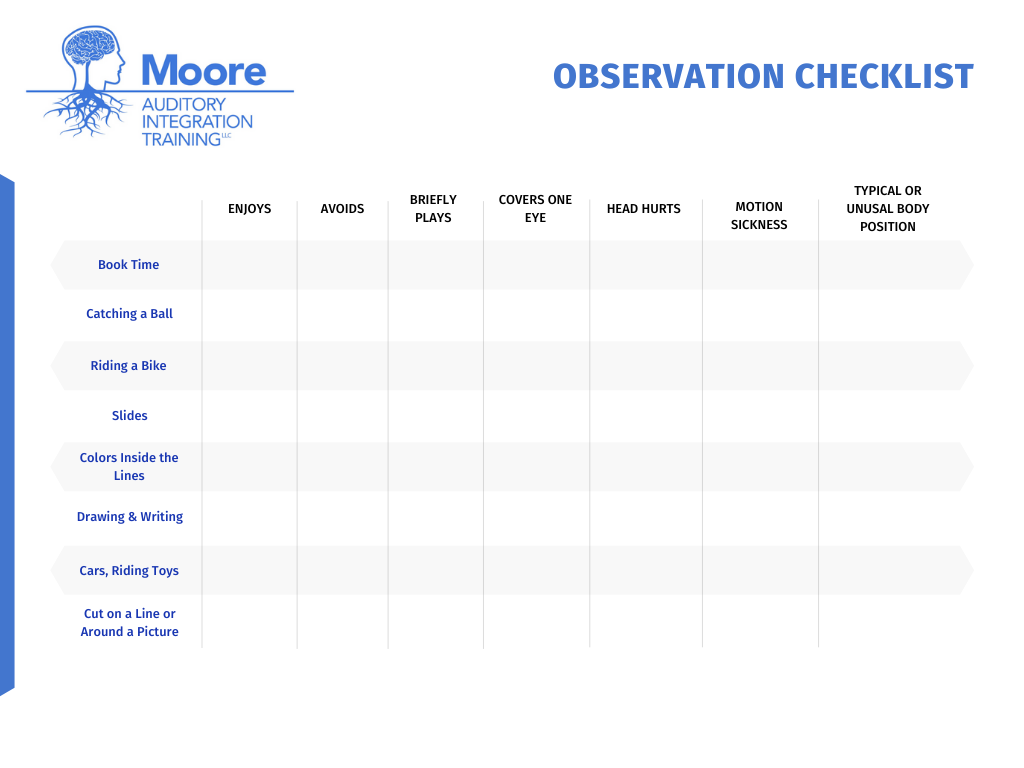Click the ENJOYS column header
Screen dimensions: 1024x768
pyautogui.click(x=249, y=208)
